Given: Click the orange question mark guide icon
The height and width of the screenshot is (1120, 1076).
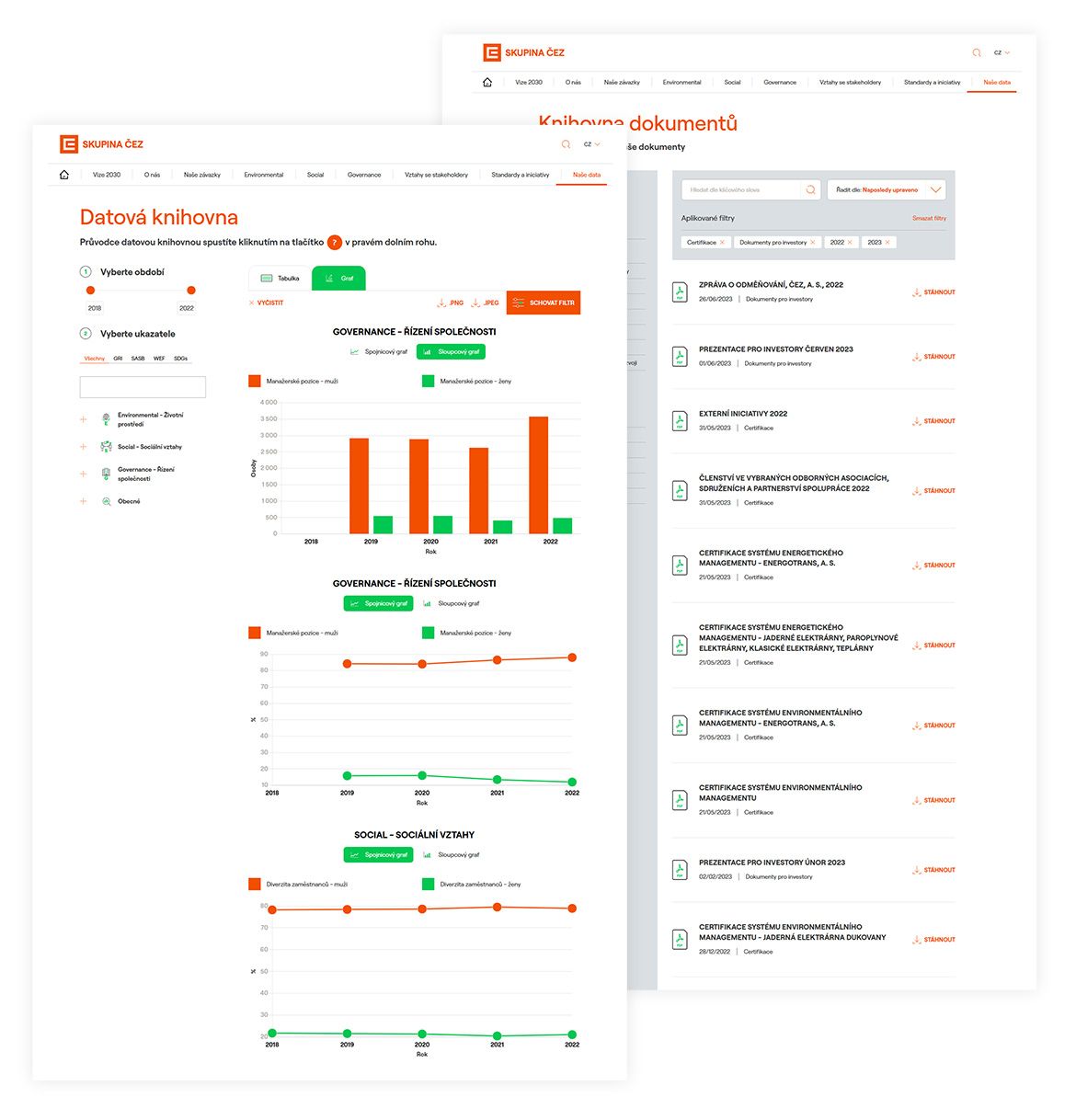Looking at the screenshot, I should coord(335,243).
